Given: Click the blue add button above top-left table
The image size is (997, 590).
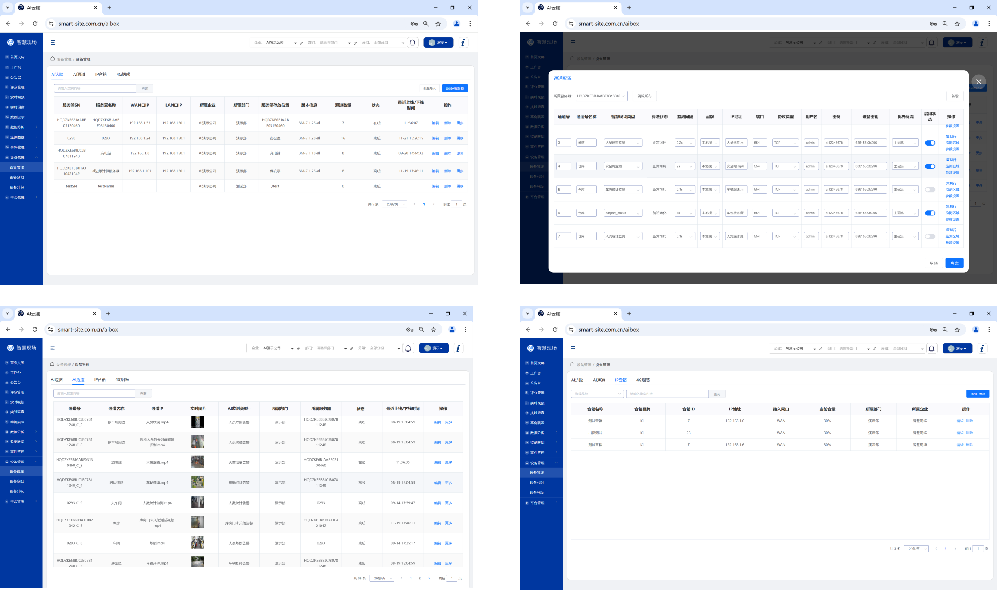Looking at the screenshot, I should (455, 88).
